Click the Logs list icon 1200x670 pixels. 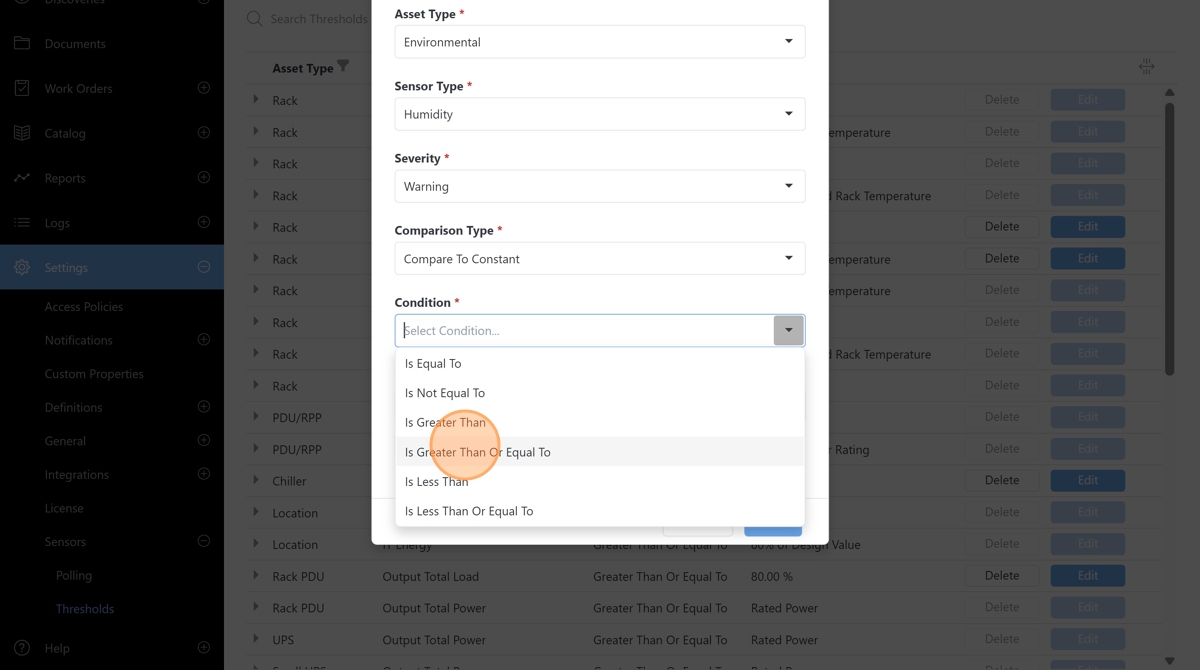pos(22,223)
